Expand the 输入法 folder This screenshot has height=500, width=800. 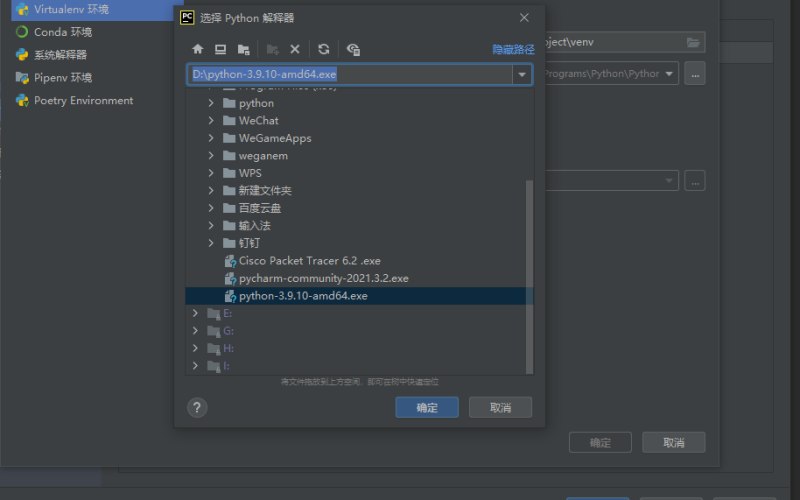coord(211,225)
